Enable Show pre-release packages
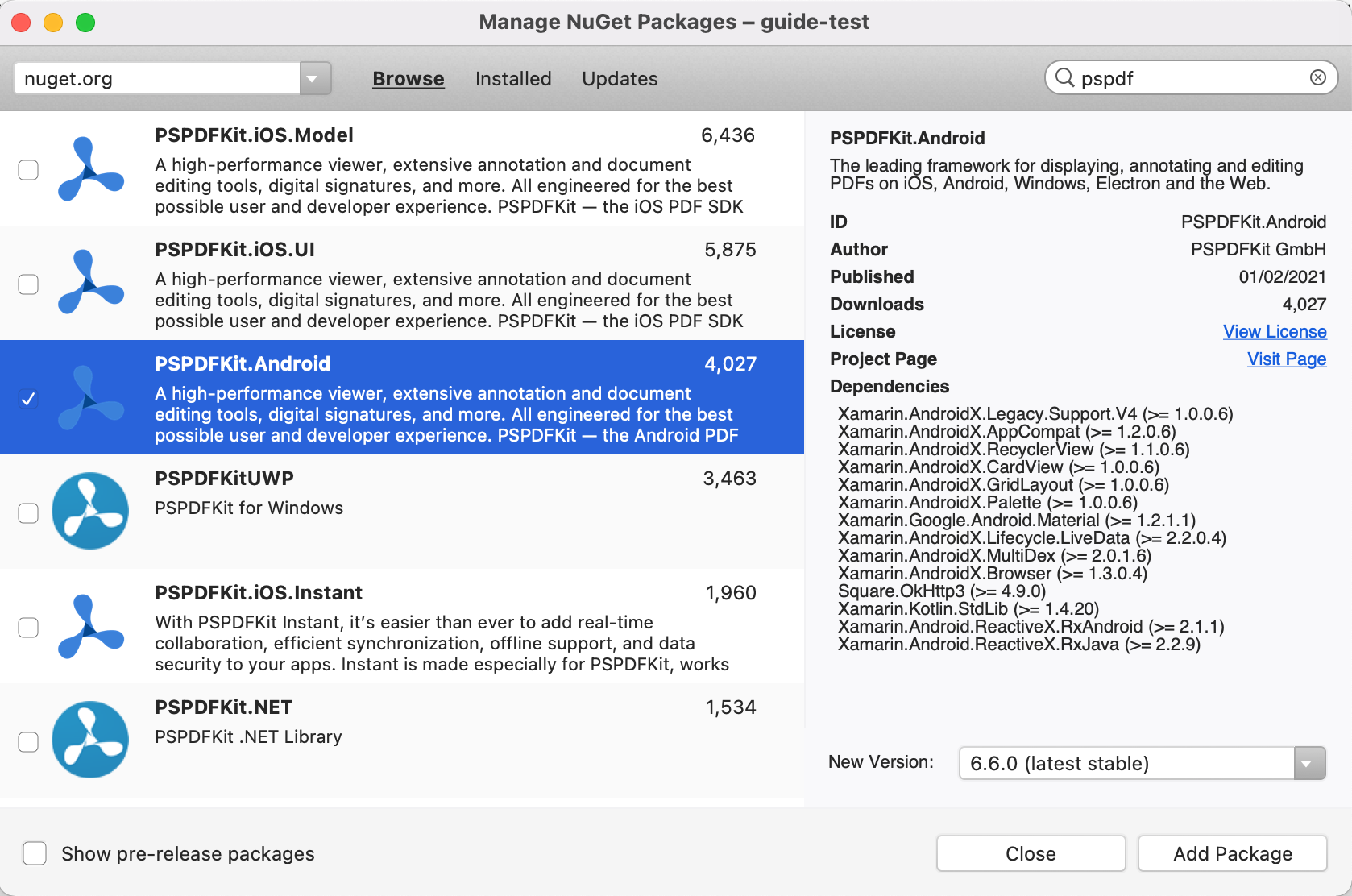The height and width of the screenshot is (896, 1352). click(35, 853)
